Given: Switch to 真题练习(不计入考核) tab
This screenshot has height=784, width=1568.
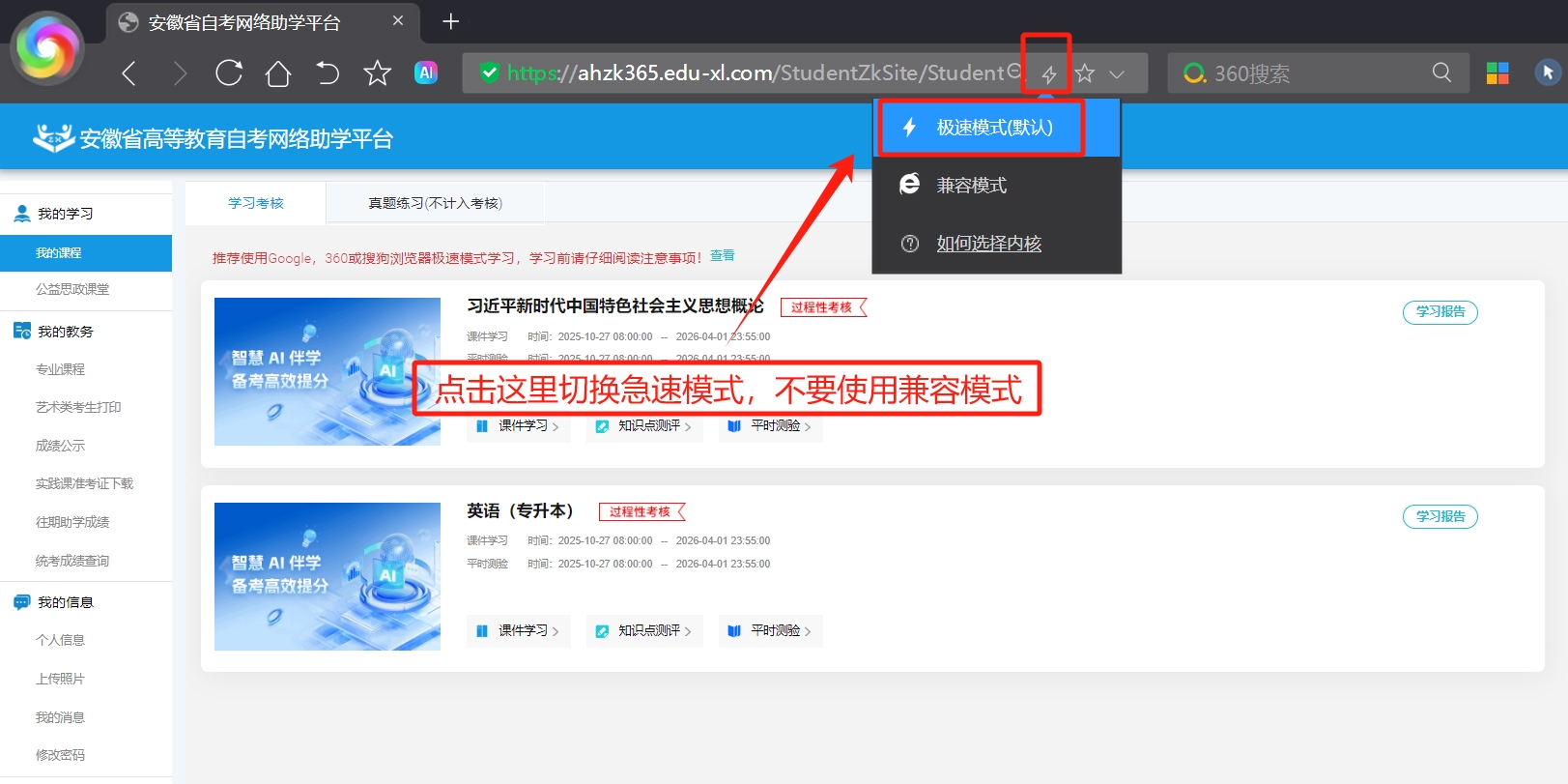Looking at the screenshot, I should 436,203.
